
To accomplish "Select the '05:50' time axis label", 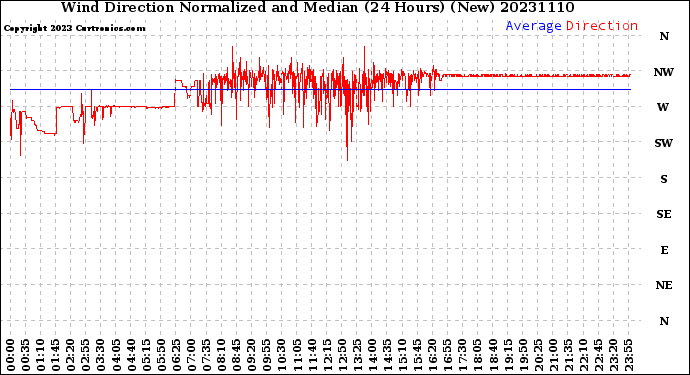I will (161, 355).
